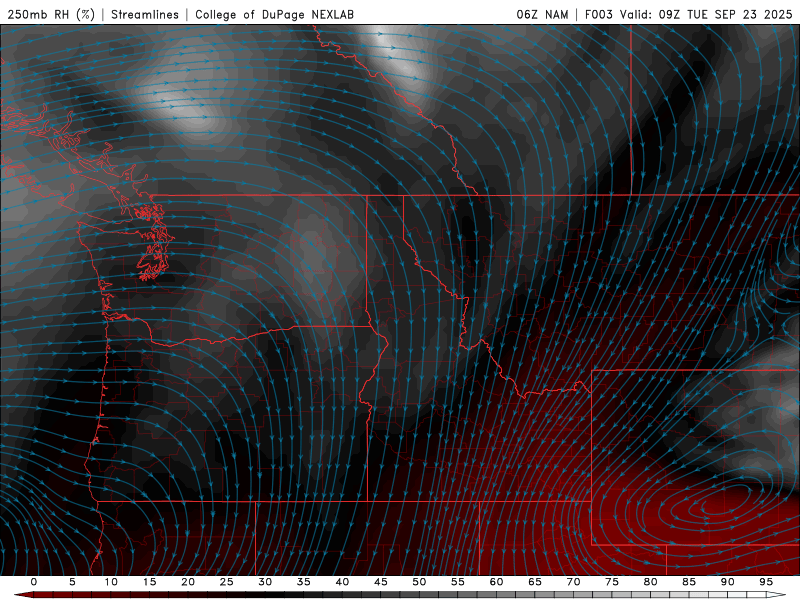The height and width of the screenshot is (600, 800).
Task: Click the colorbar tick label '60'
Action: [x=496, y=582]
